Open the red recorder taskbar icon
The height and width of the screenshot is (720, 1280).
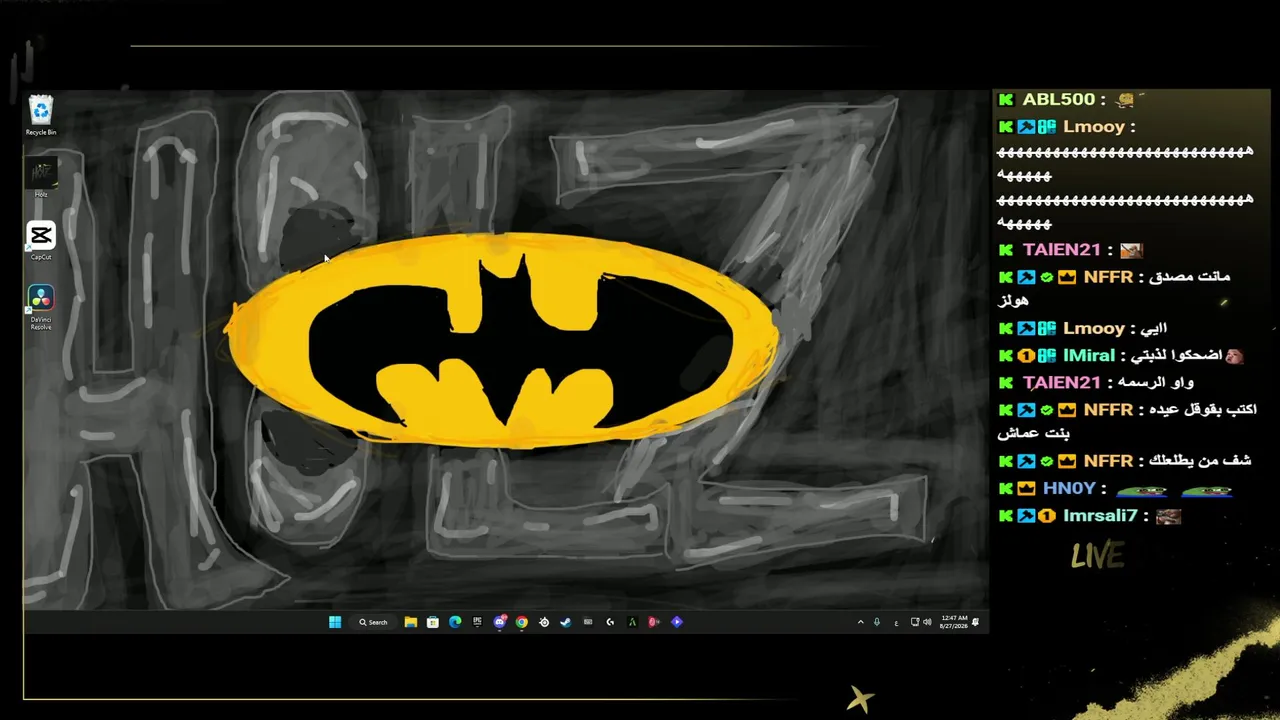pyautogui.click(x=654, y=622)
